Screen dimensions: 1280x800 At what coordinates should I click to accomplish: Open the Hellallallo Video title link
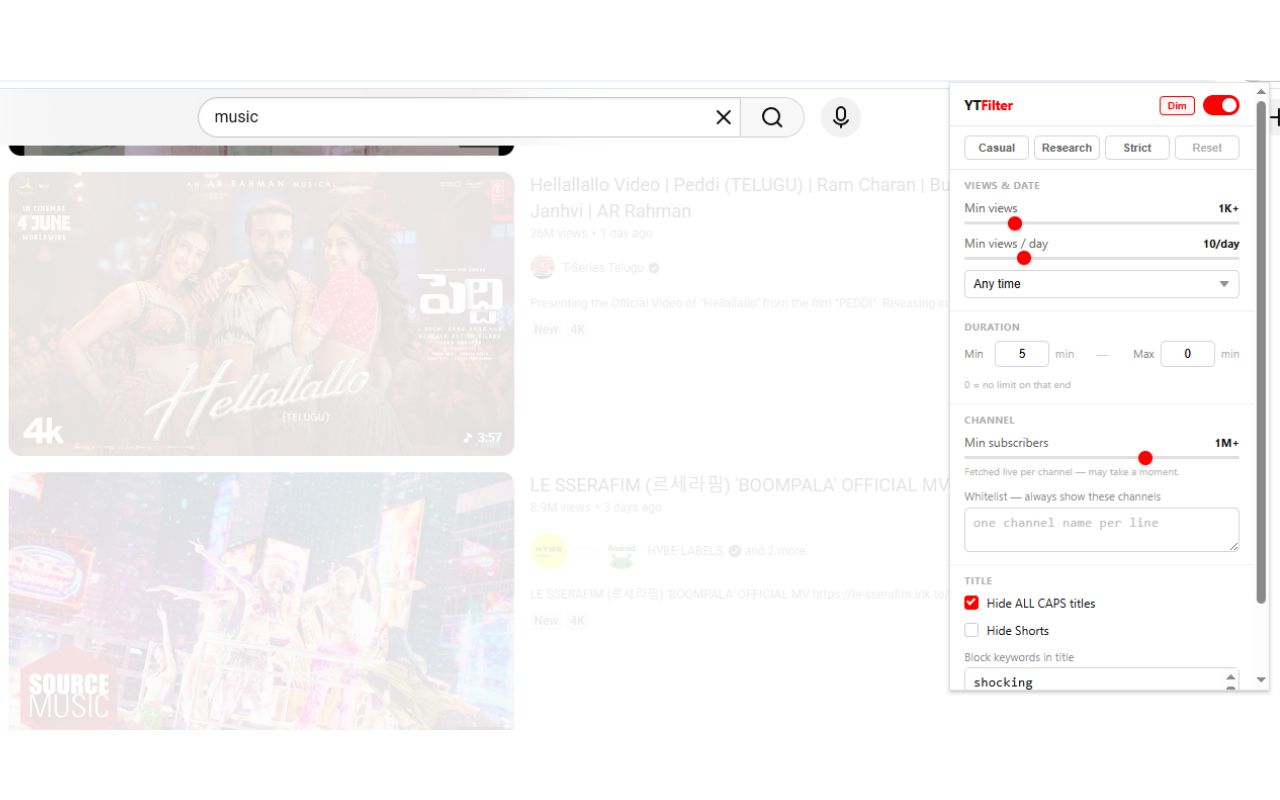tap(740, 198)
